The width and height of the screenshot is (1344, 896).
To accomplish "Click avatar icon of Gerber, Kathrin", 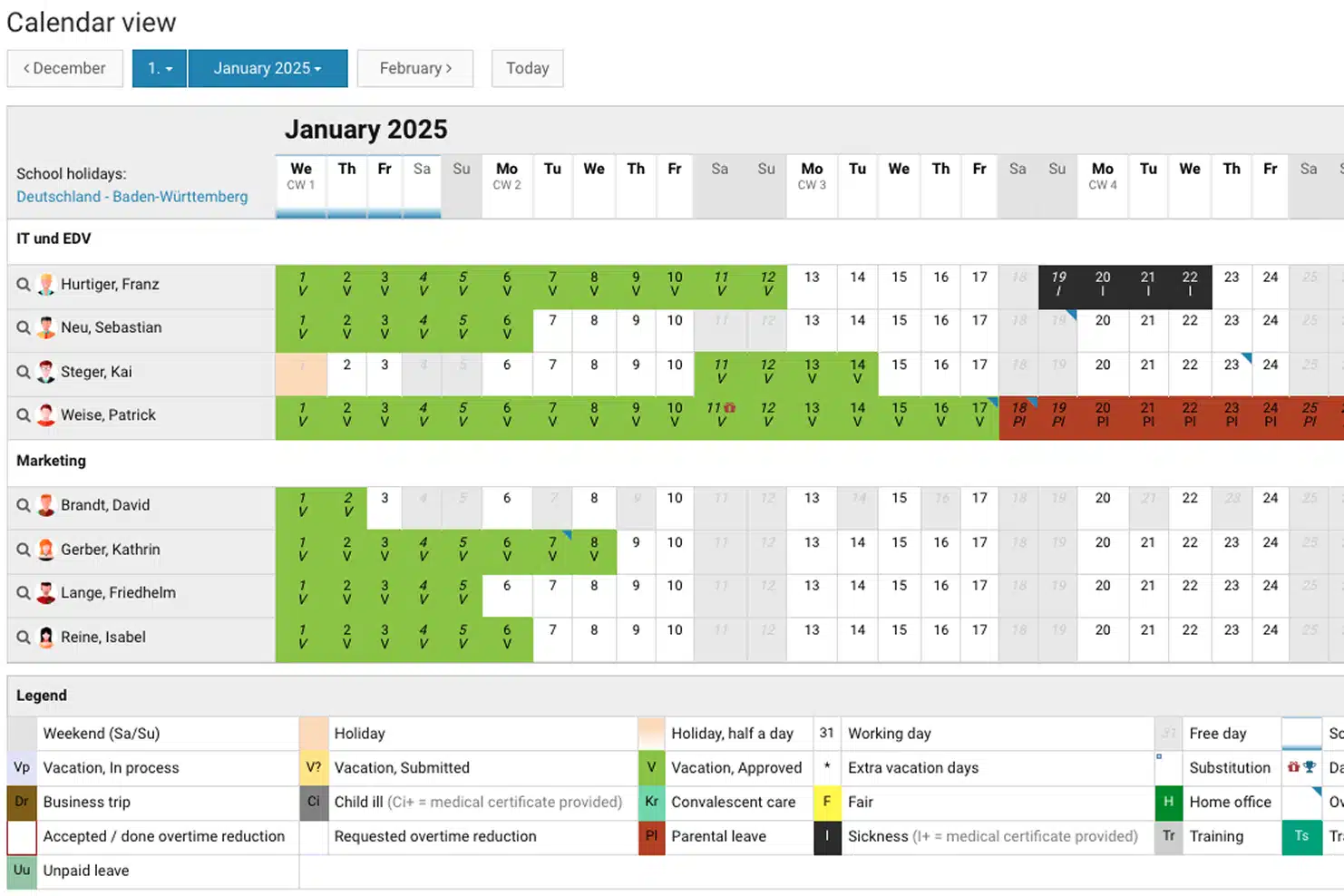I will pos(46,550).
